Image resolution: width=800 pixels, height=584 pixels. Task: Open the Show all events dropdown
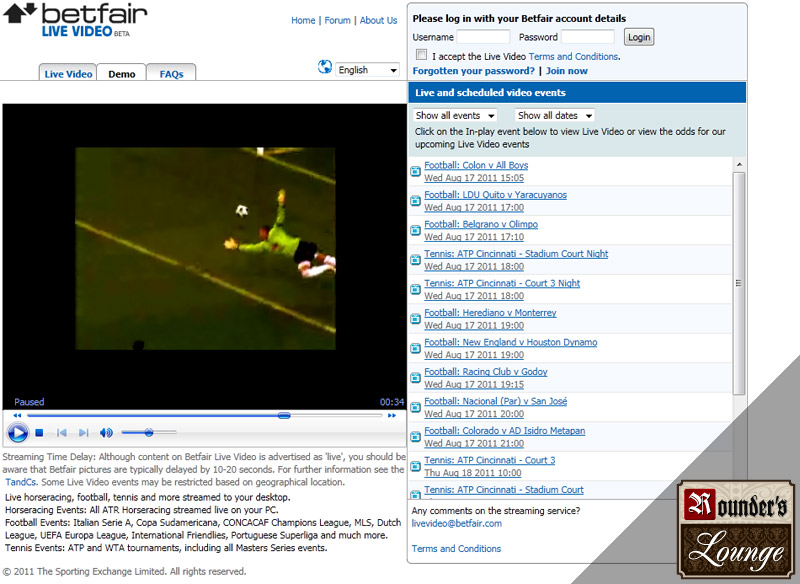[455, 116]
